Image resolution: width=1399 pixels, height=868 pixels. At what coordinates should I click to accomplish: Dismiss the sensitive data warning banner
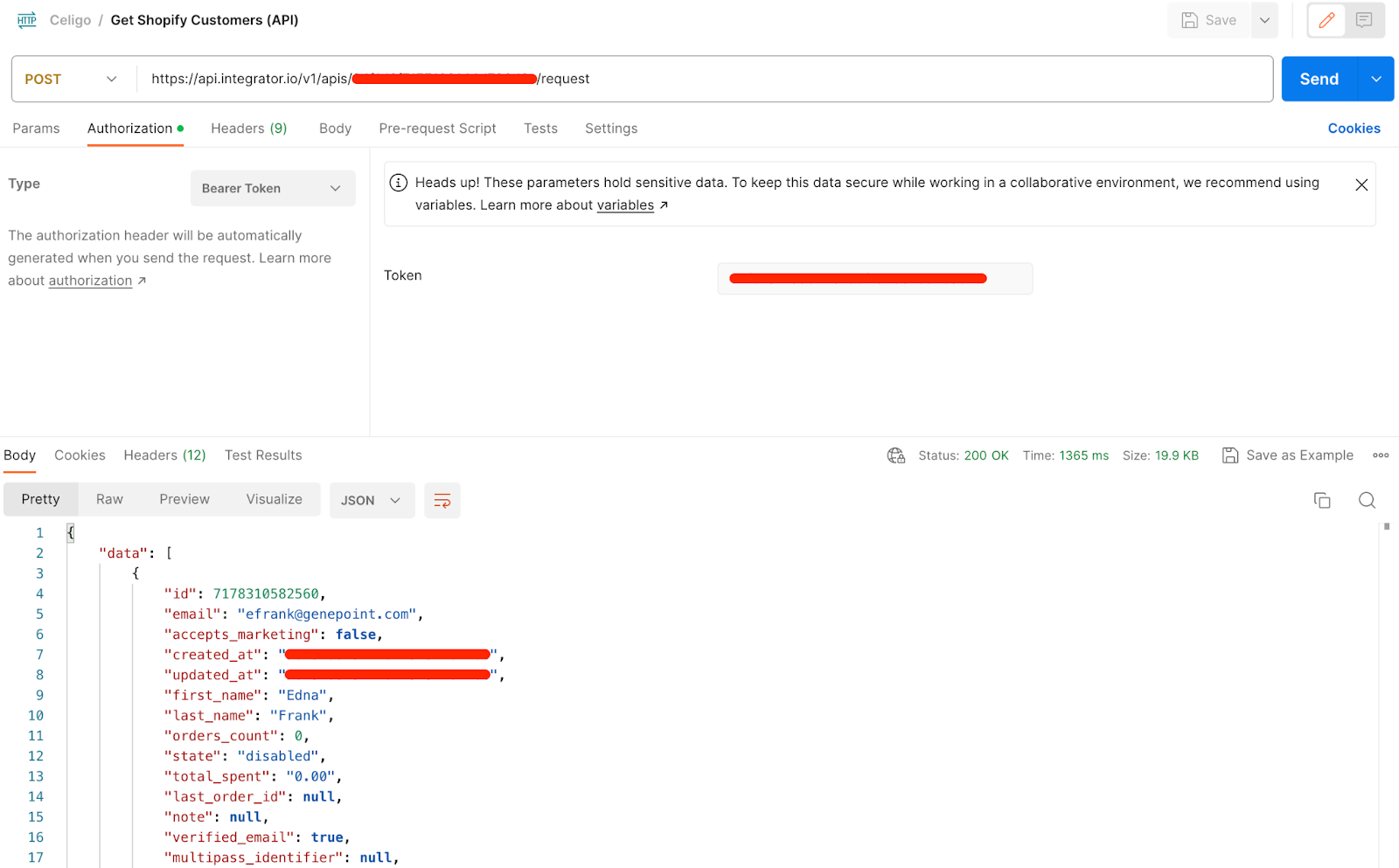coord(1361,184)
